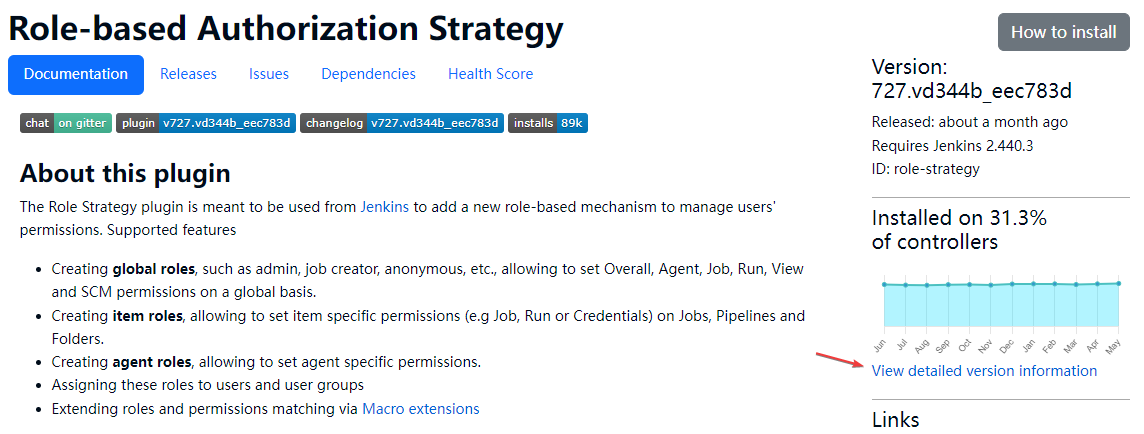Click the About this plugin heading
Viewport: 1144px width, 434px height.
click(x=125, y=173)
